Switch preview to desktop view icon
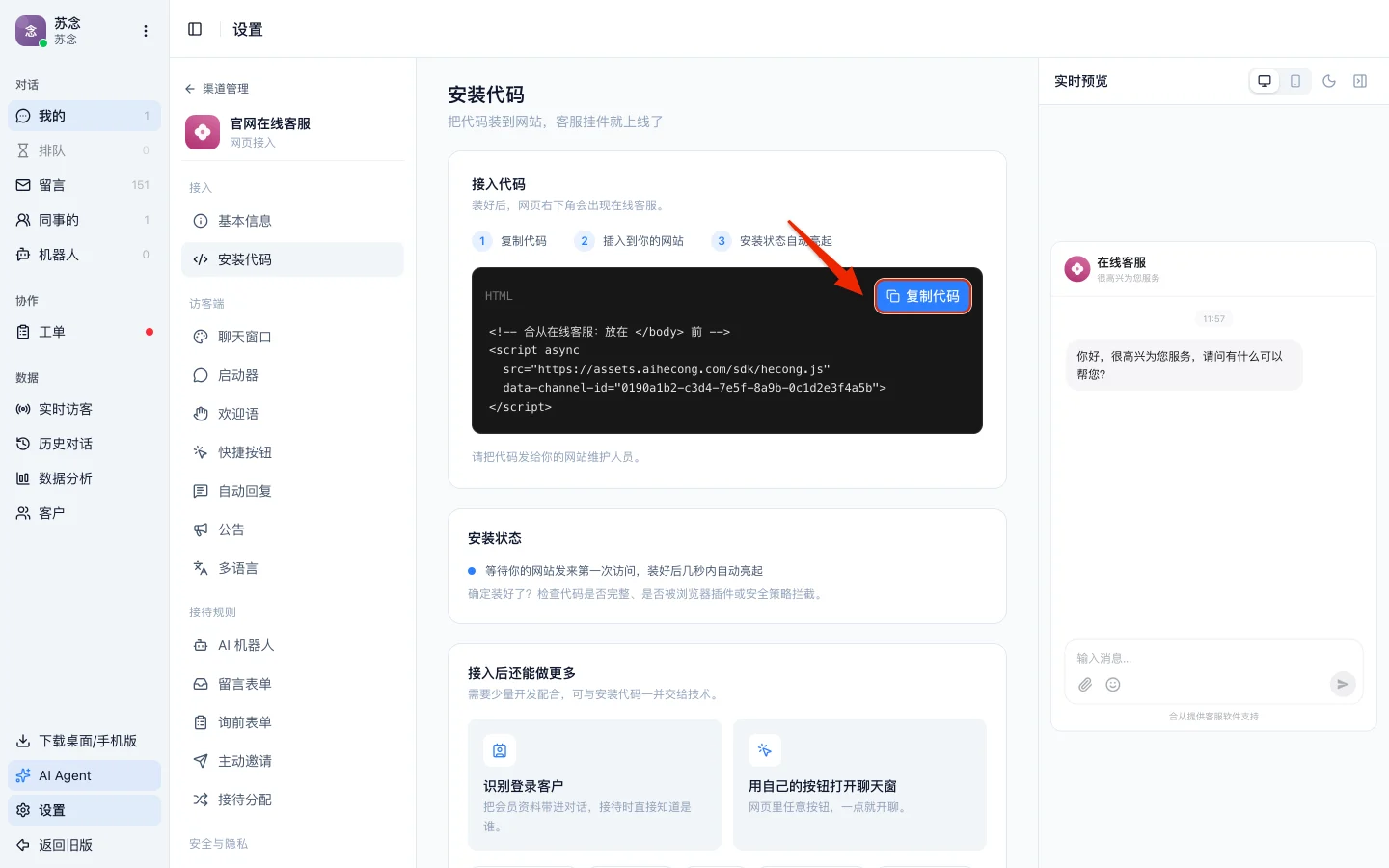The height and width of the screenshot is (868, 1389). coord(1265,81)
